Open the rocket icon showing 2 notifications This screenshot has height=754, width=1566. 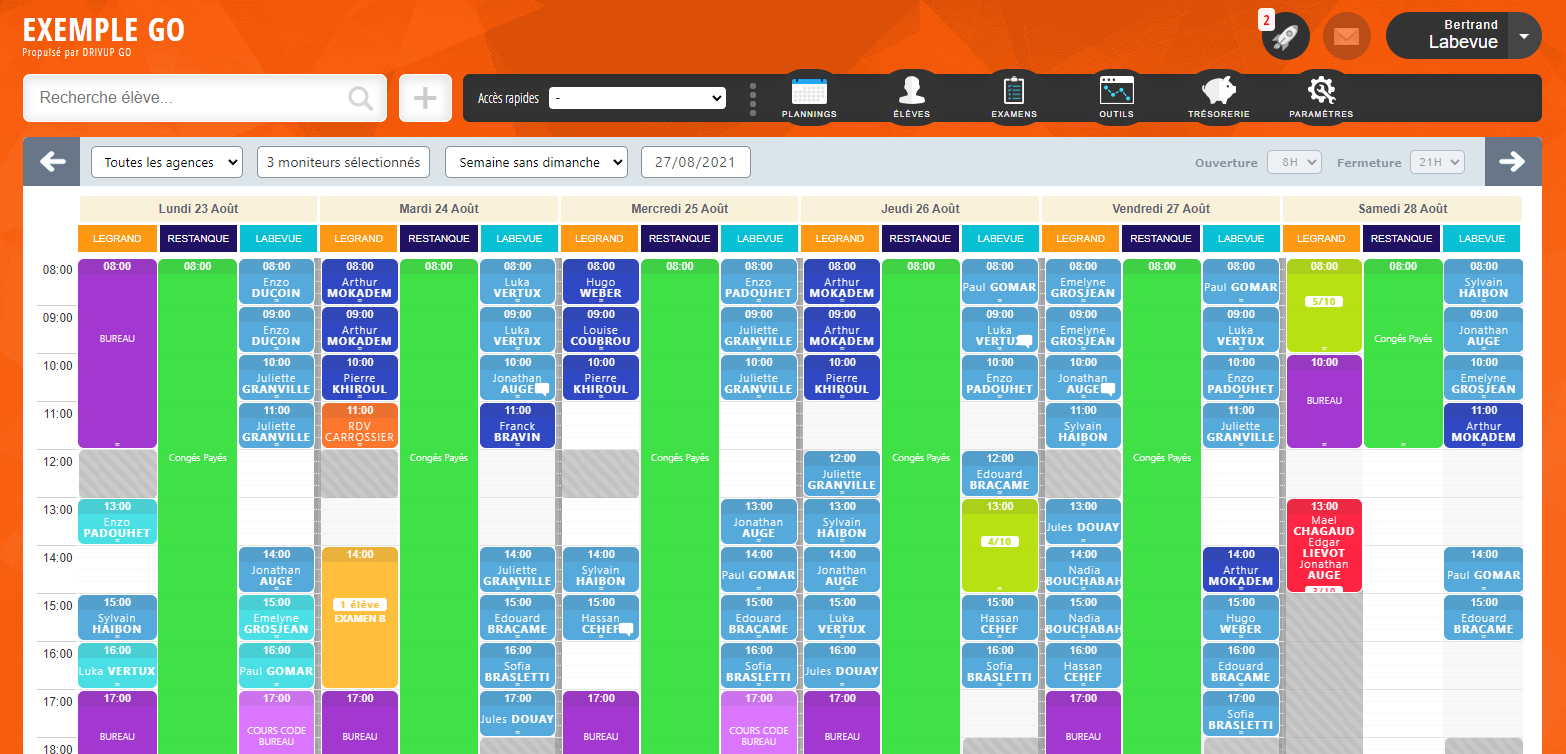coord(1285,37)
